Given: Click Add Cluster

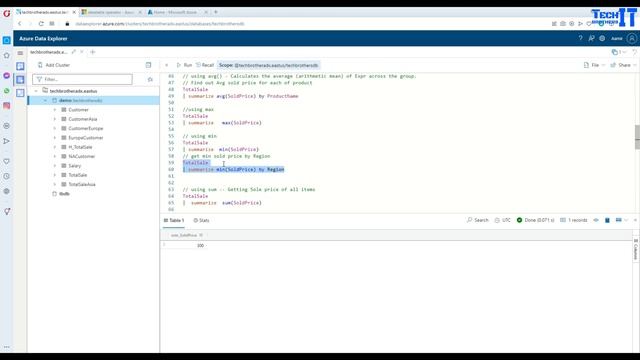Looking at the screenshot, I should pyautogui.click(x=53, y=65).
